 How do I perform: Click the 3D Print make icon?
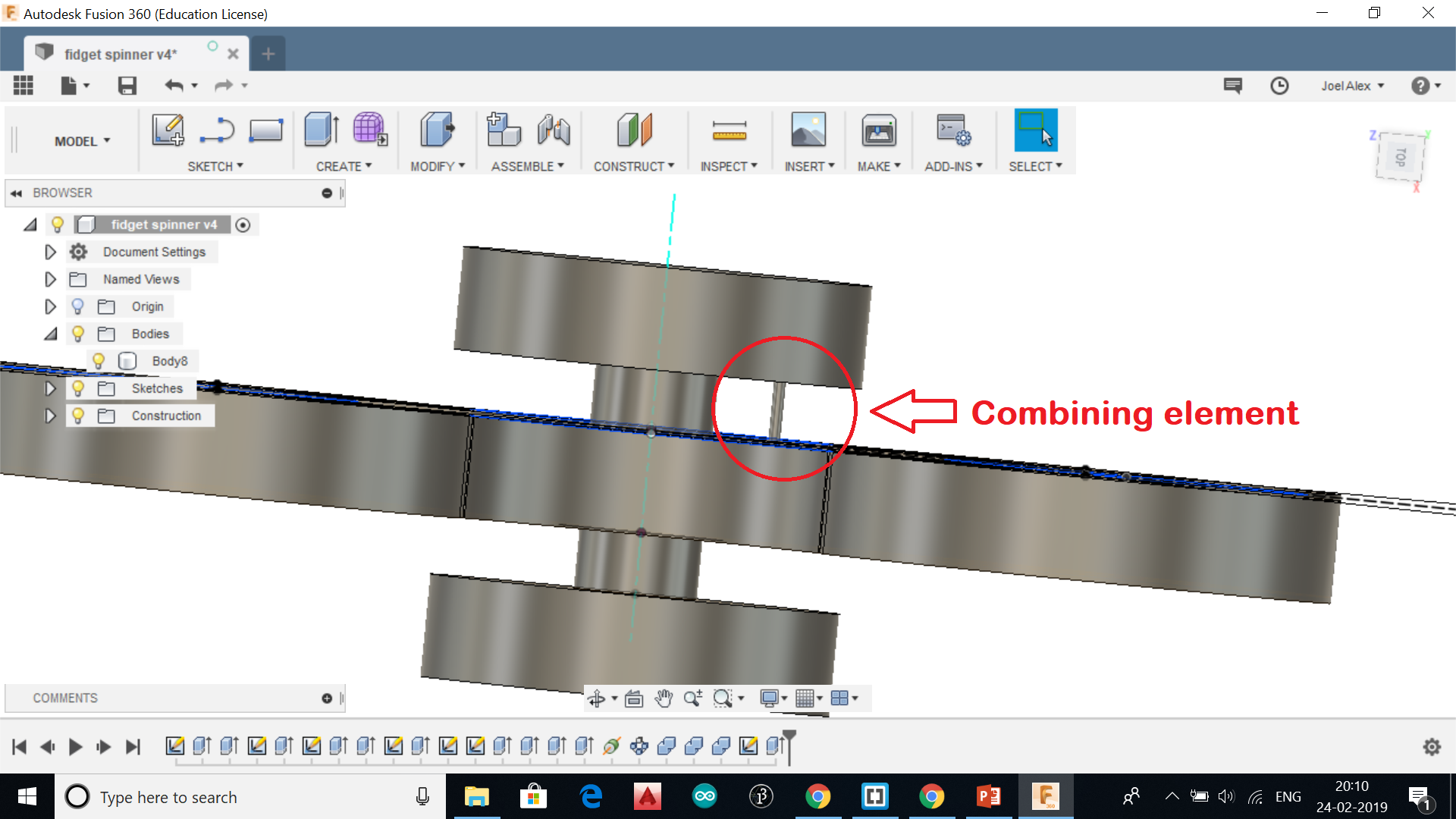point(878,131)
